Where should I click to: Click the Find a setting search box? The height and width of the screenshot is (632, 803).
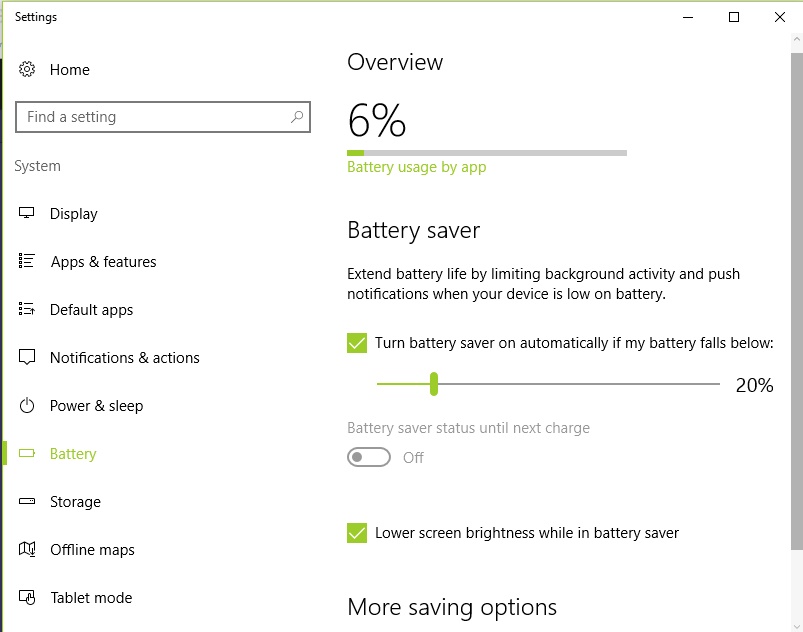[x=150, y=117]
